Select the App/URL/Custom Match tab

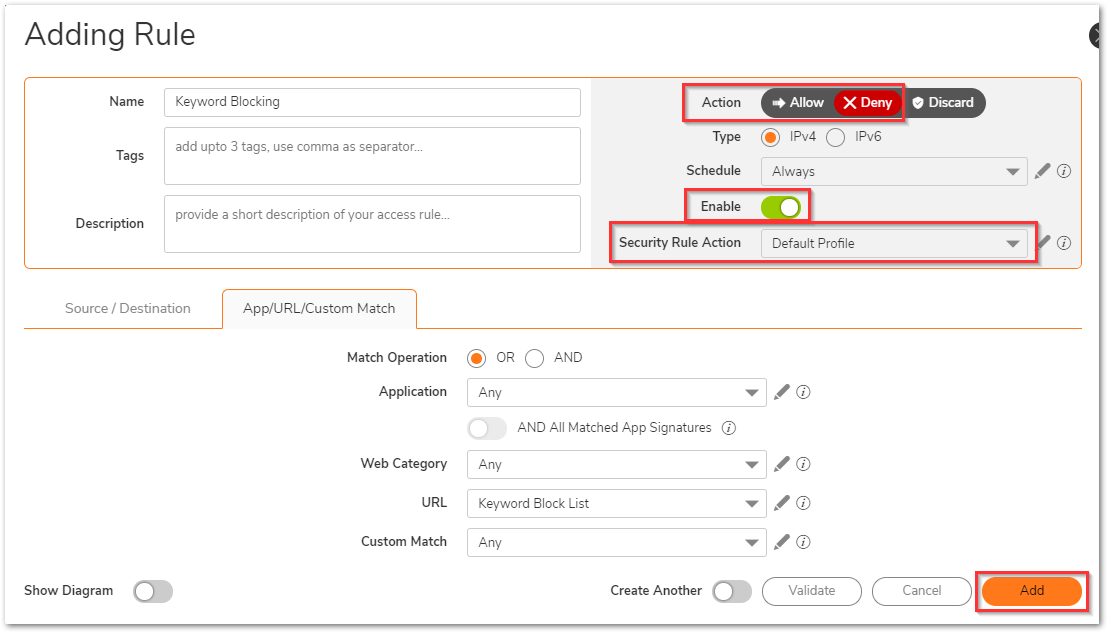(x=319, y=308)
